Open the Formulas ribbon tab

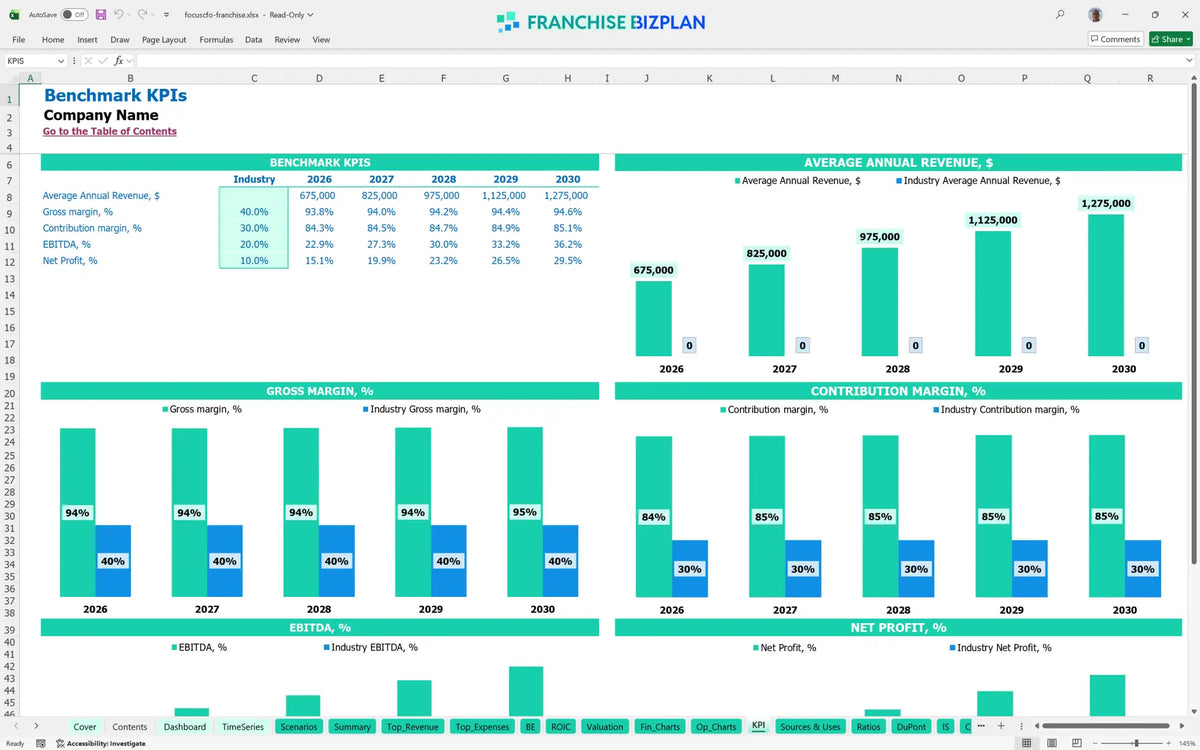216,40
